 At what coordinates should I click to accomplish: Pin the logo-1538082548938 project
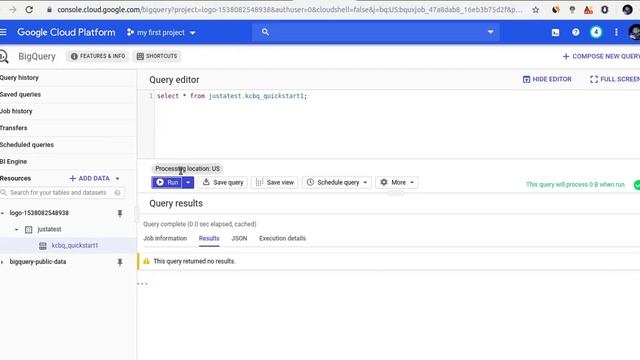[x=120, y=213]
